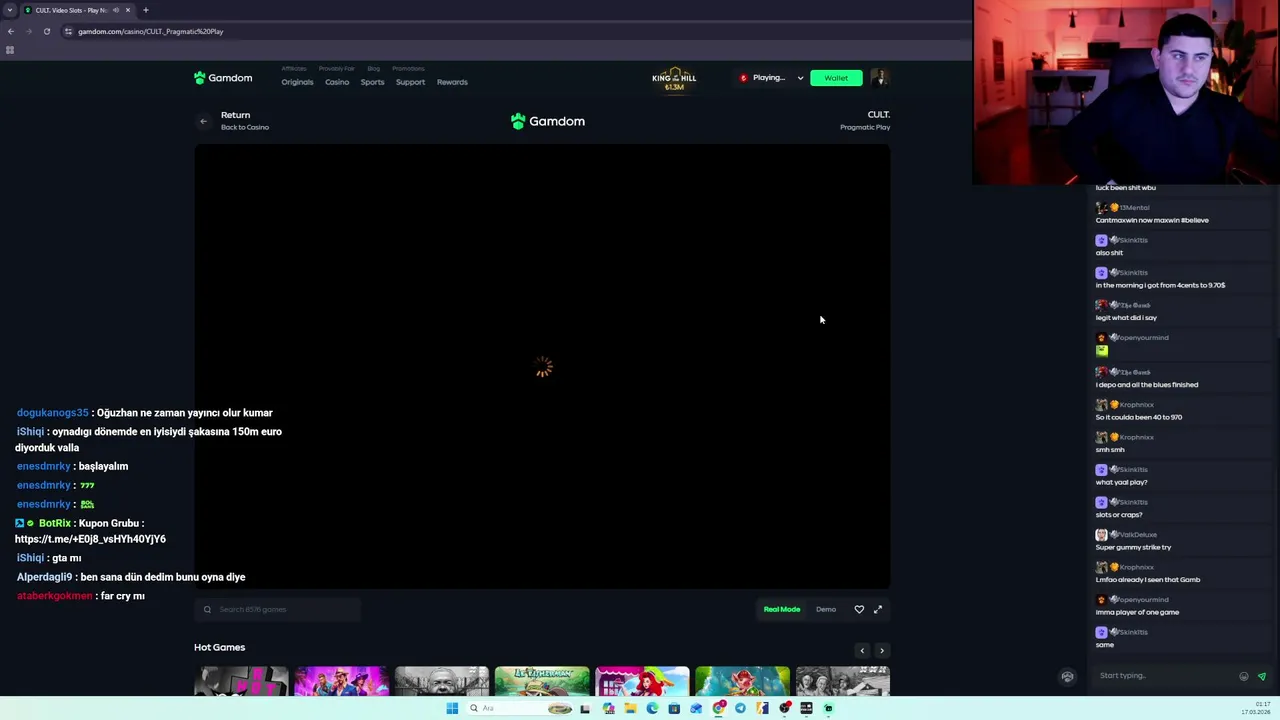The height and width of the screenshot is (720, 1280).
Task: Reload the current page
Action: tap(47, 31)
